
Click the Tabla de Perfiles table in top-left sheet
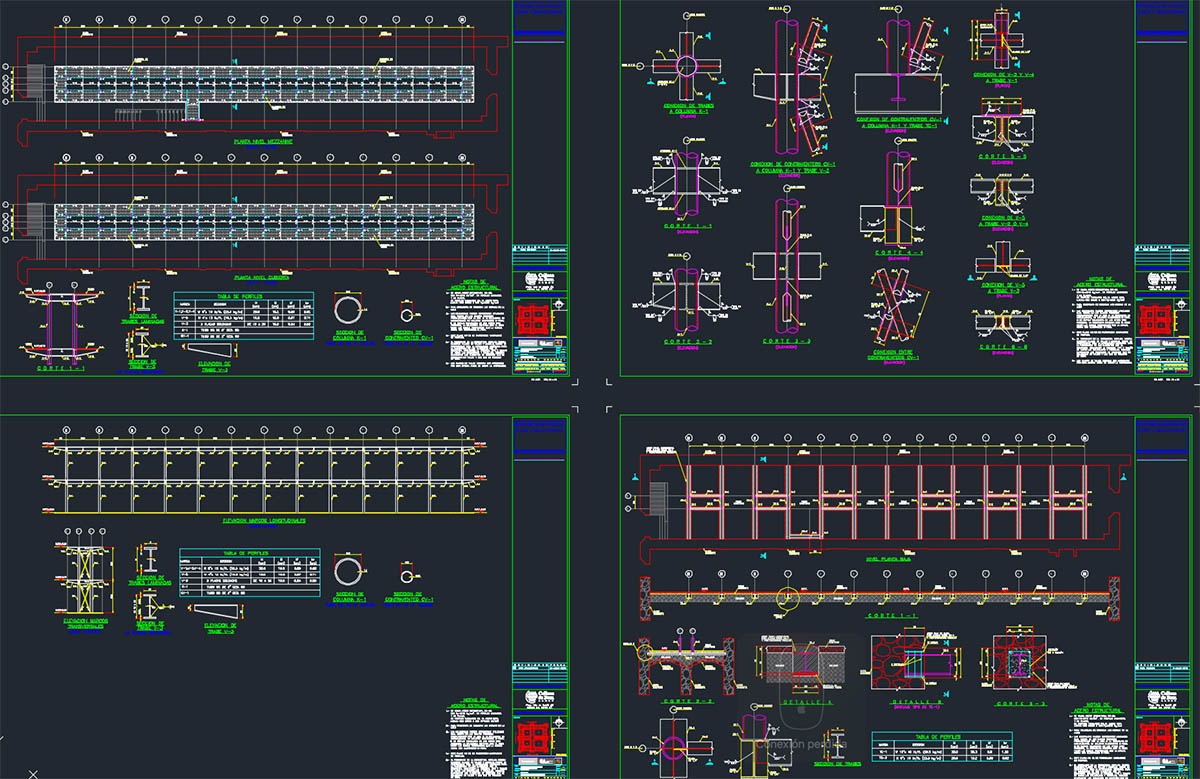tap(243, 315)
